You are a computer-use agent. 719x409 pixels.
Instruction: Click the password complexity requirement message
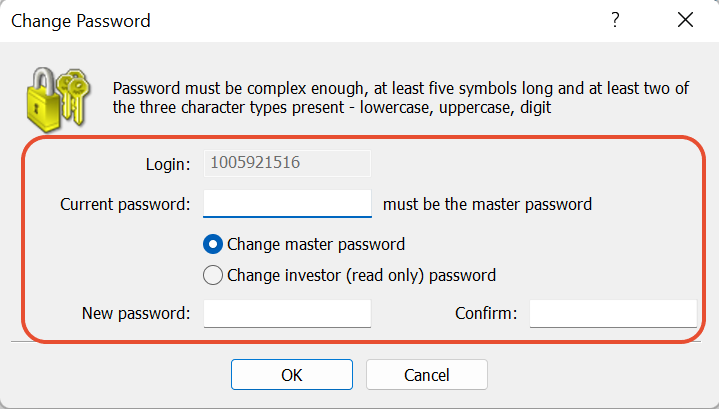click(x=401, y=98)
